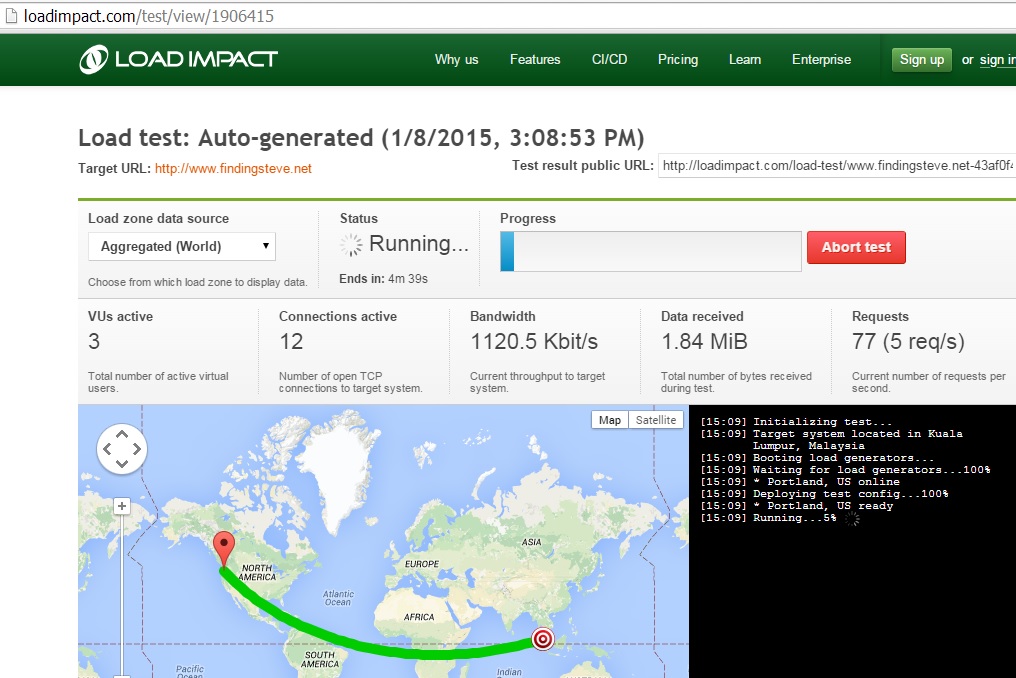This screenshot has width=1016, height=678.
Task: Open the Why us menu item
Action: (456, 60)
